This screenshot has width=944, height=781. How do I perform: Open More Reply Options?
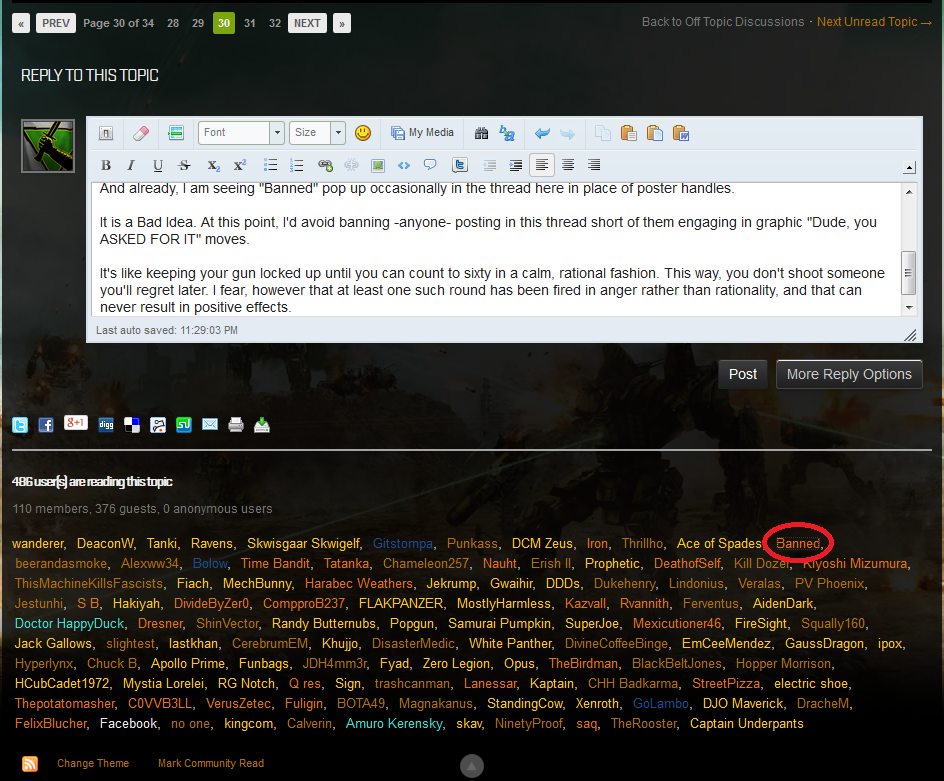[x=849, y=375]
